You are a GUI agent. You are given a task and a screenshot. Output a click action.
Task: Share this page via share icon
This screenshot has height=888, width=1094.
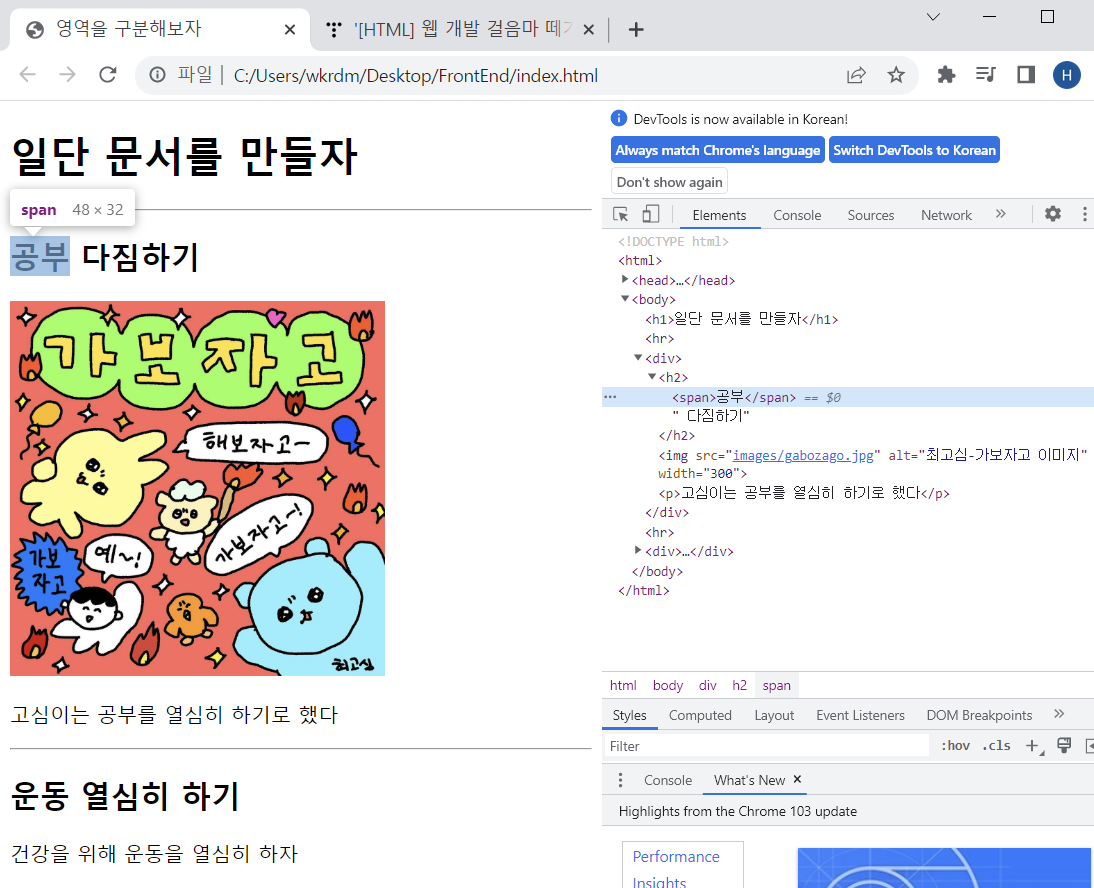[x=856, y=75]
